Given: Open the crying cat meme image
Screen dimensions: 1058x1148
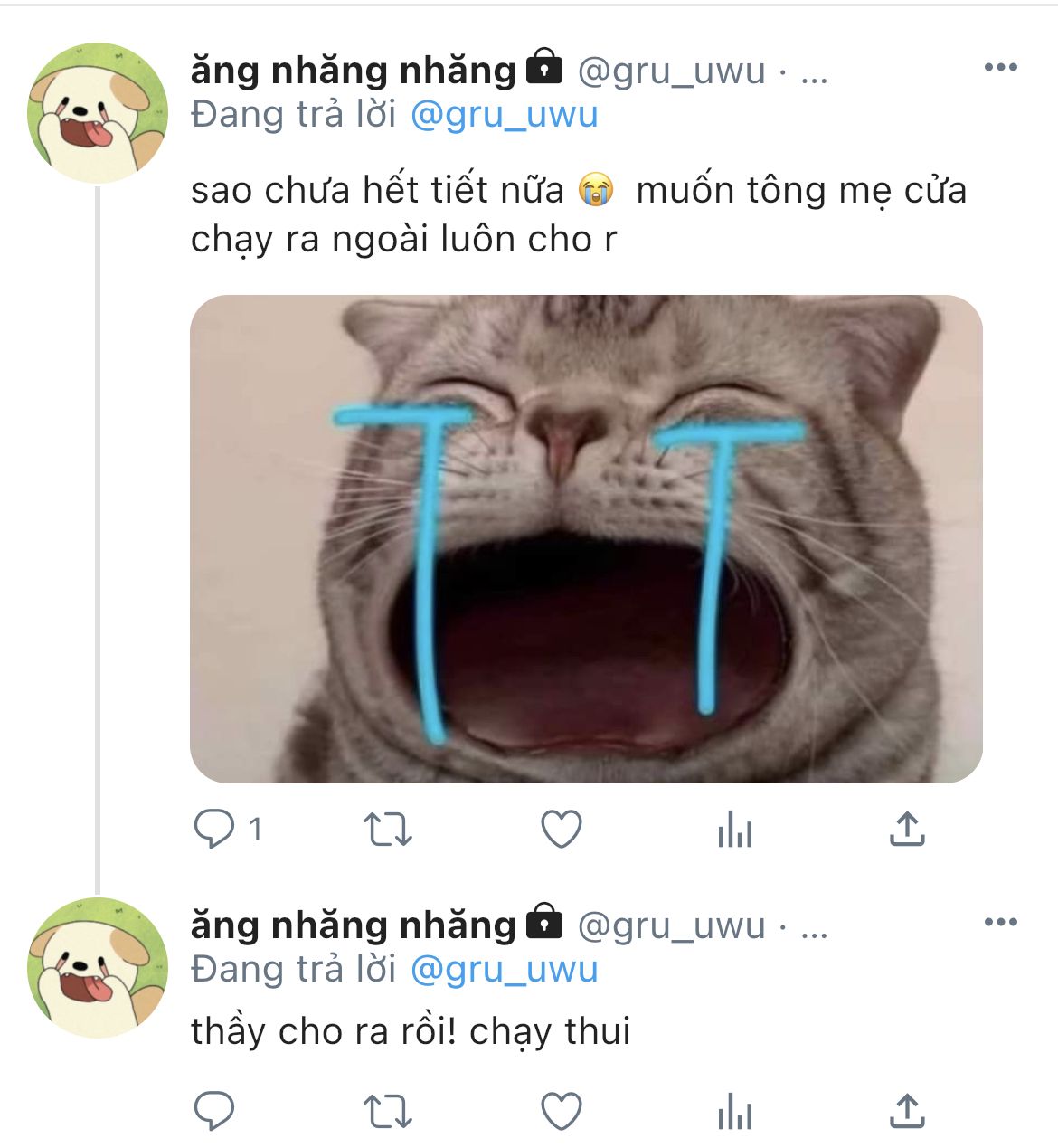Looking at the screenshot, I should tap(586, 539).
